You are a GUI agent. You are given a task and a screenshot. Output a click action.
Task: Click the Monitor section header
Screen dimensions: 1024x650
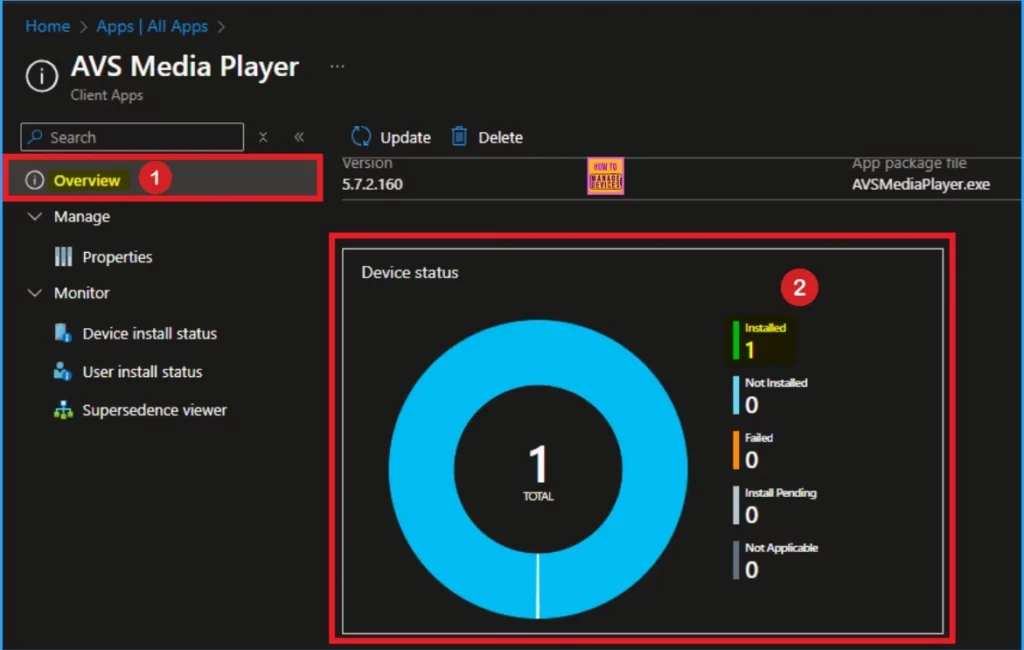pyautogui.click(x=82, y=293)
